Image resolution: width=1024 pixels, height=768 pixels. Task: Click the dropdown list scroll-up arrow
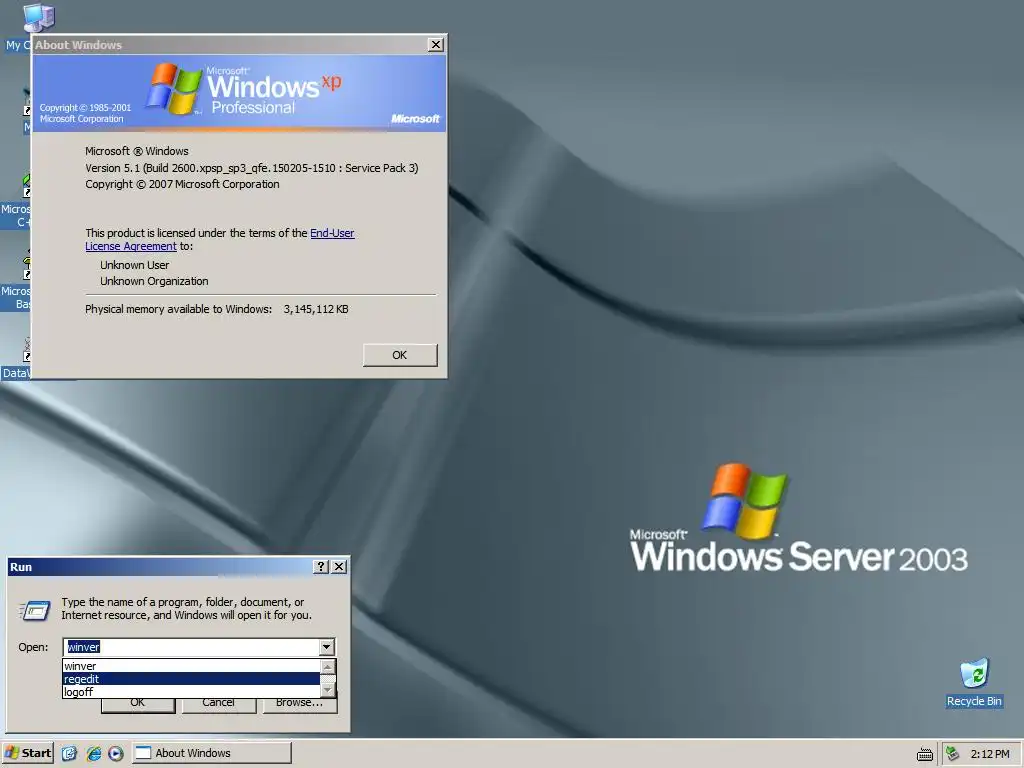328,667
